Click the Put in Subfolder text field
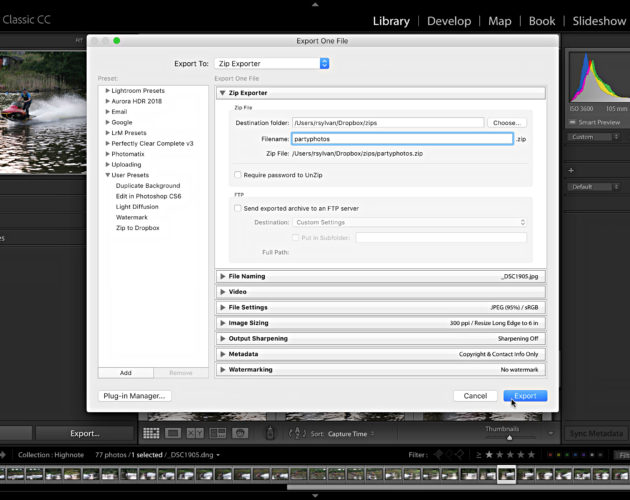Viewport: 630px width, 500px height. 441,238
